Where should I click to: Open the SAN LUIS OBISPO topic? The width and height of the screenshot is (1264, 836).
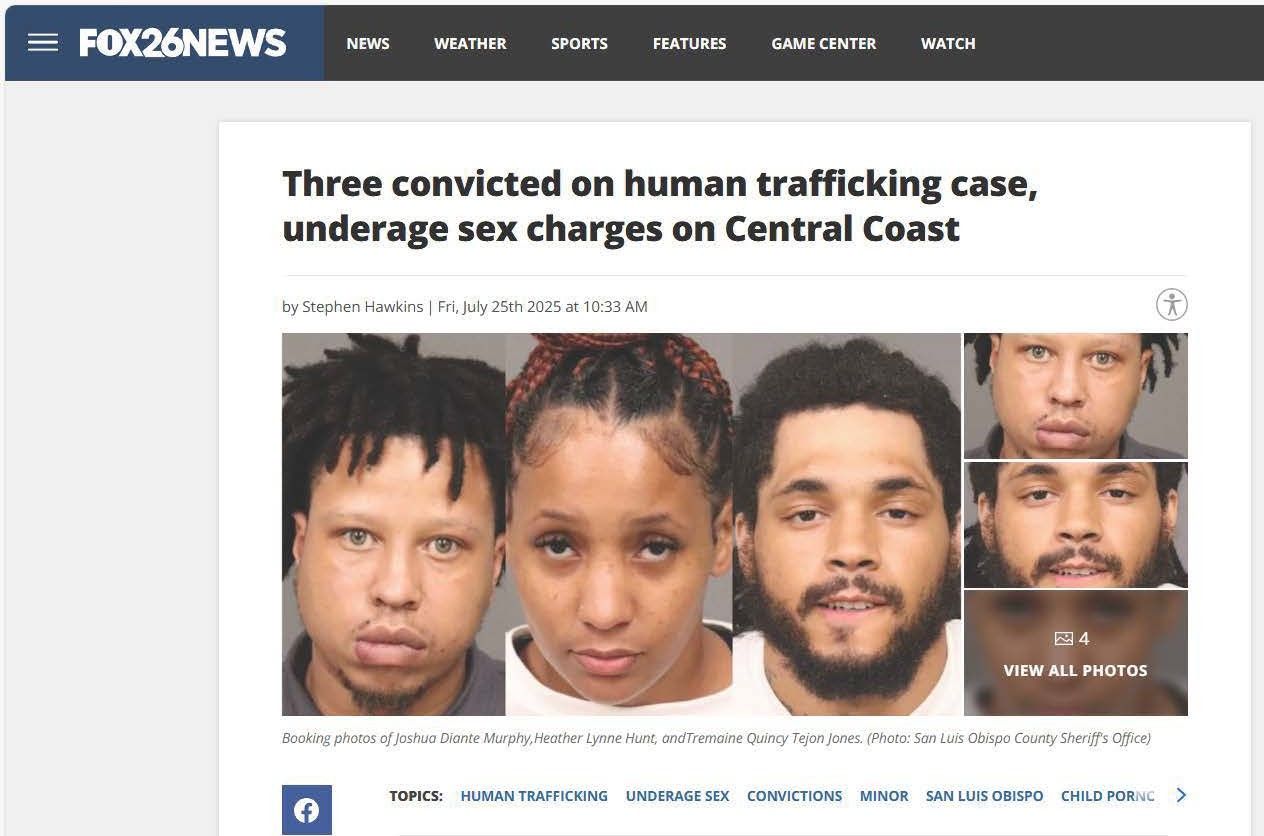coord(985,796)
